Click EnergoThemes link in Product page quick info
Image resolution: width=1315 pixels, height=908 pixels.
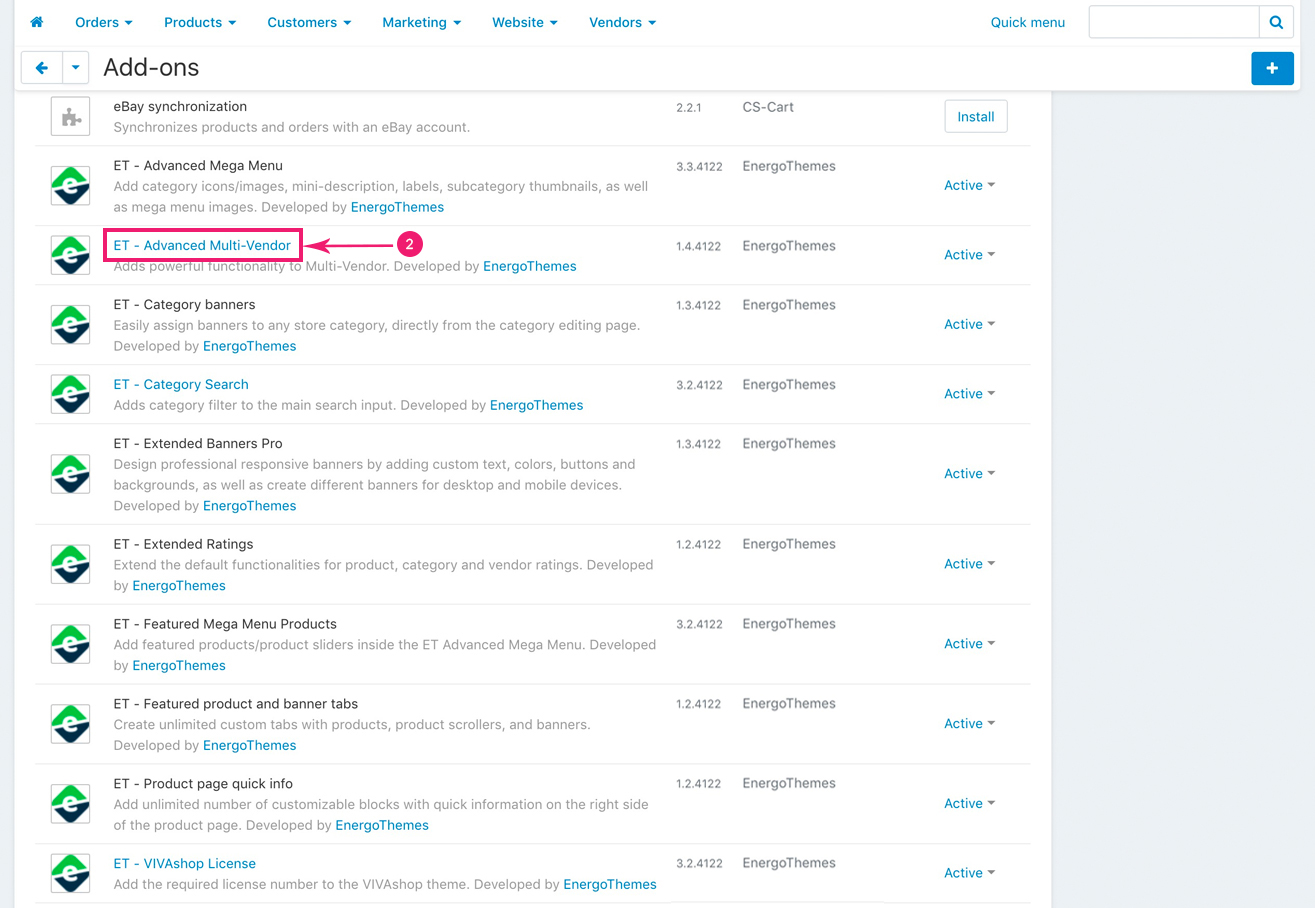coord(382,825)
